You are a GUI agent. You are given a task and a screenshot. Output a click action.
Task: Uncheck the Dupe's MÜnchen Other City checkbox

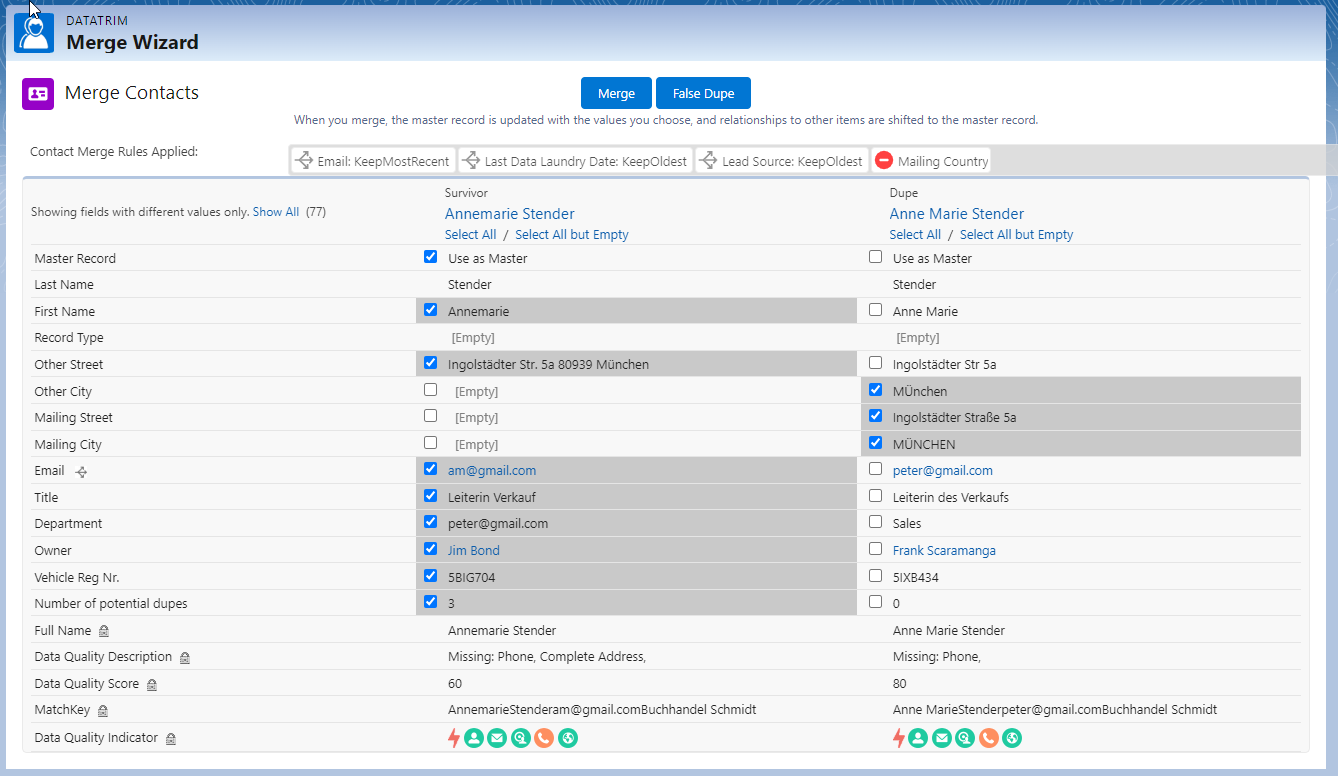coord(876,390)
